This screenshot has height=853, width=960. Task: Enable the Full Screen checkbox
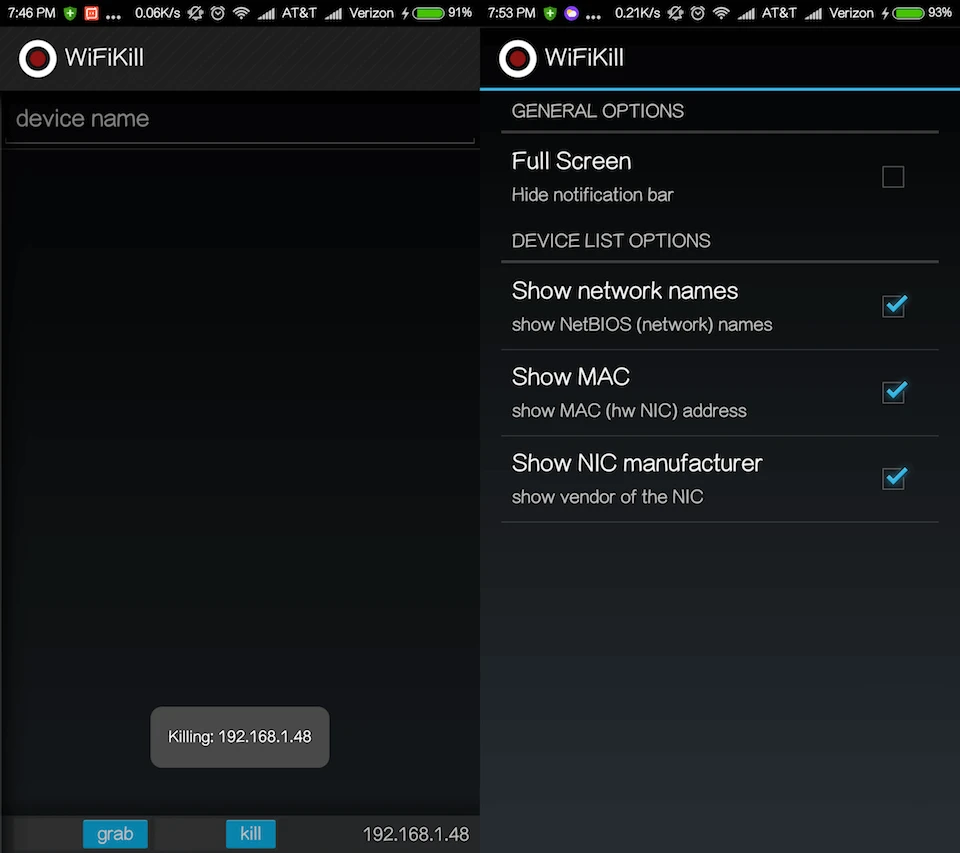(893, 177)
